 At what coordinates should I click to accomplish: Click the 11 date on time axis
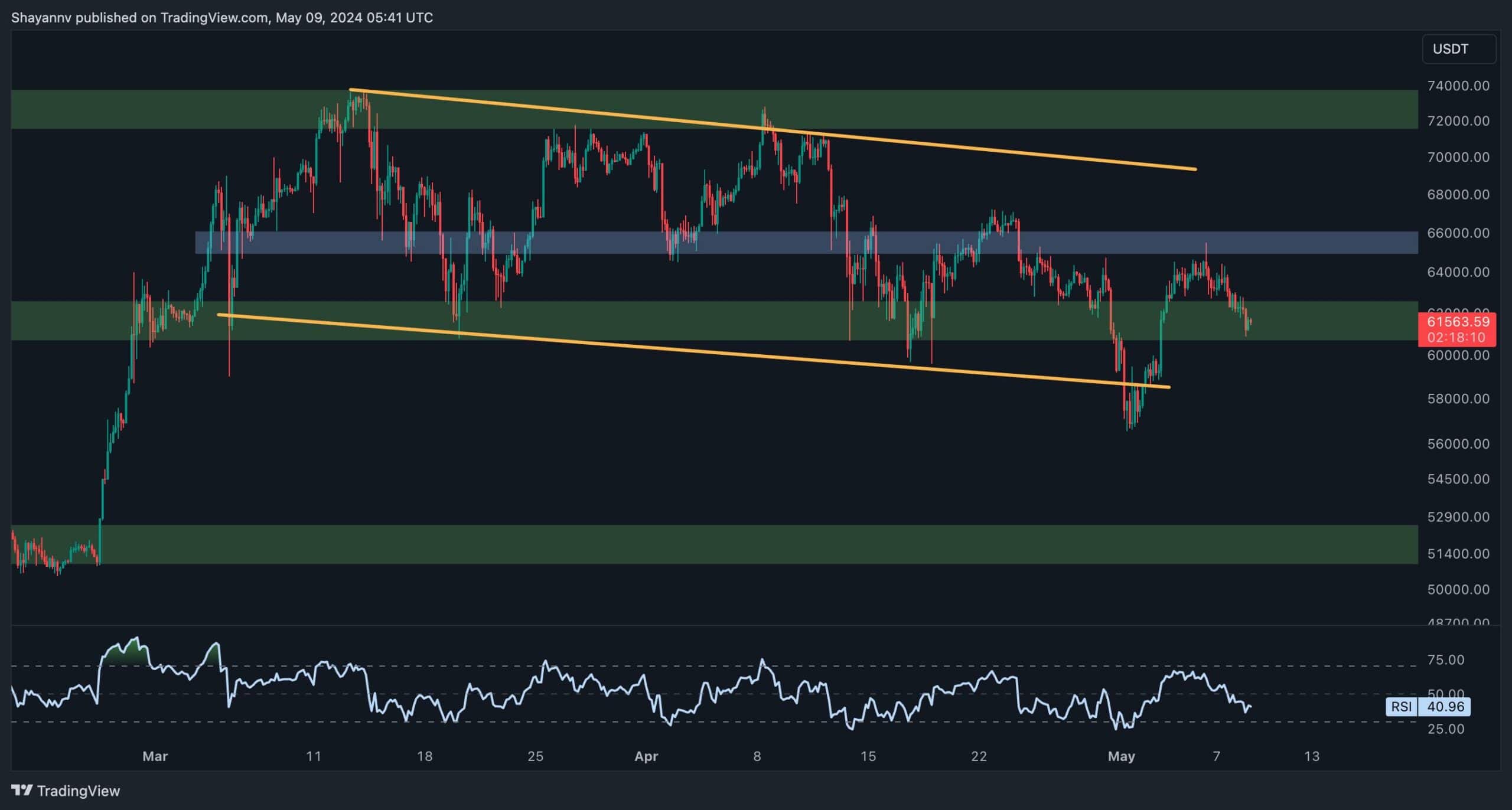(x=314, y=756)
